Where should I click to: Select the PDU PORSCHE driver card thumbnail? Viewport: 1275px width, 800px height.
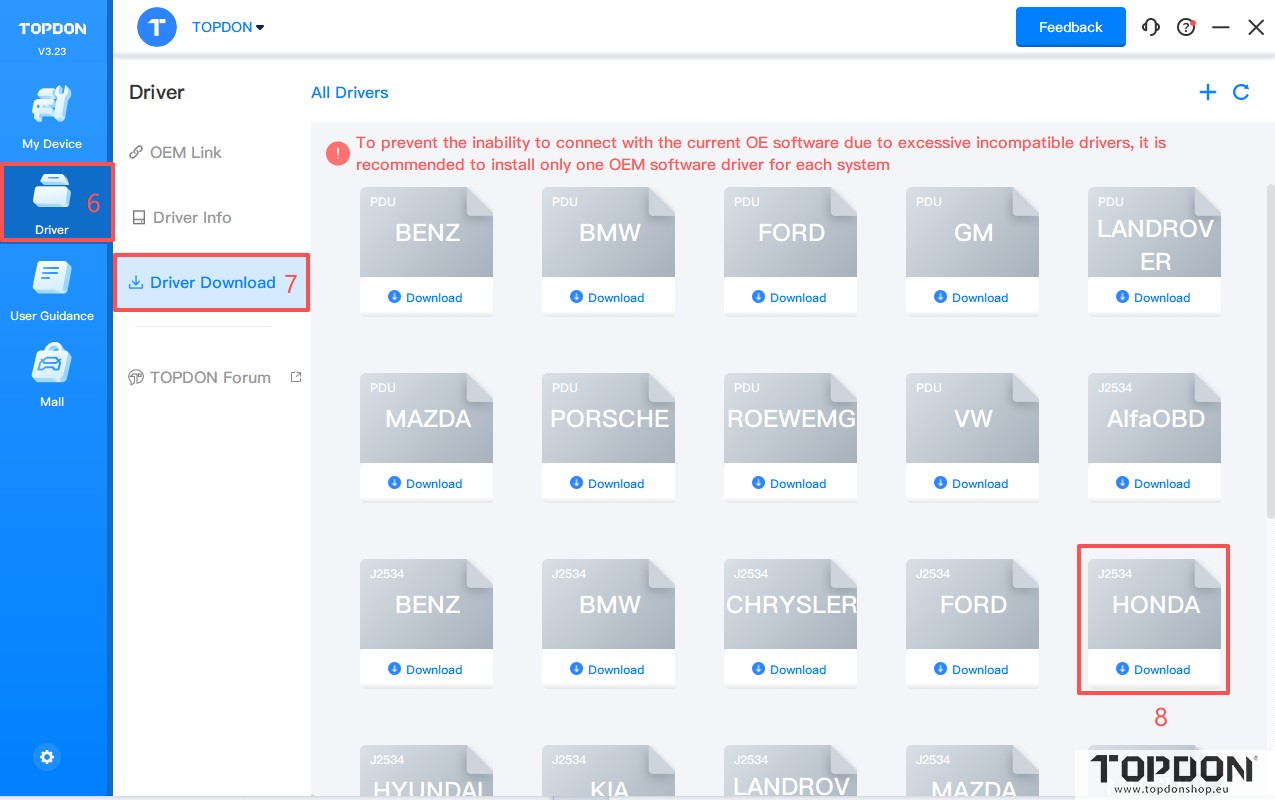608,418
